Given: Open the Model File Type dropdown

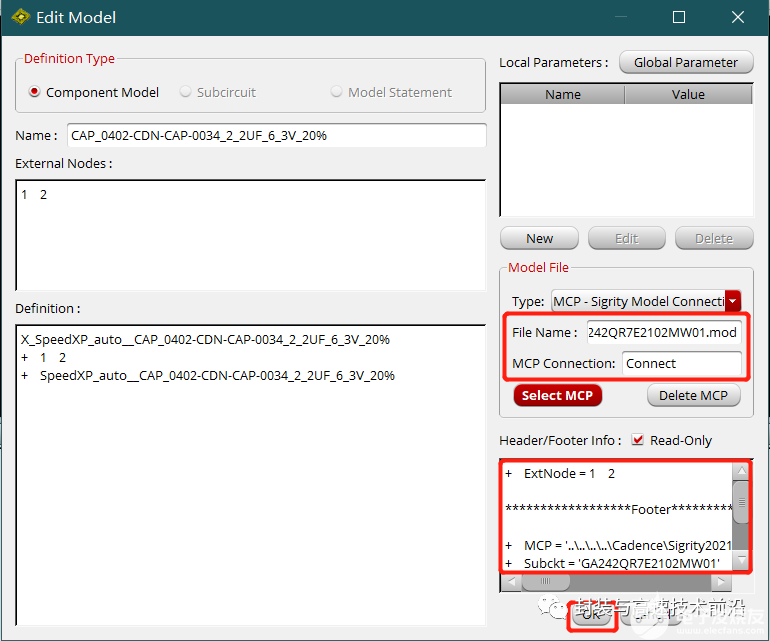Looking at the screenshot, I should 733,301.
